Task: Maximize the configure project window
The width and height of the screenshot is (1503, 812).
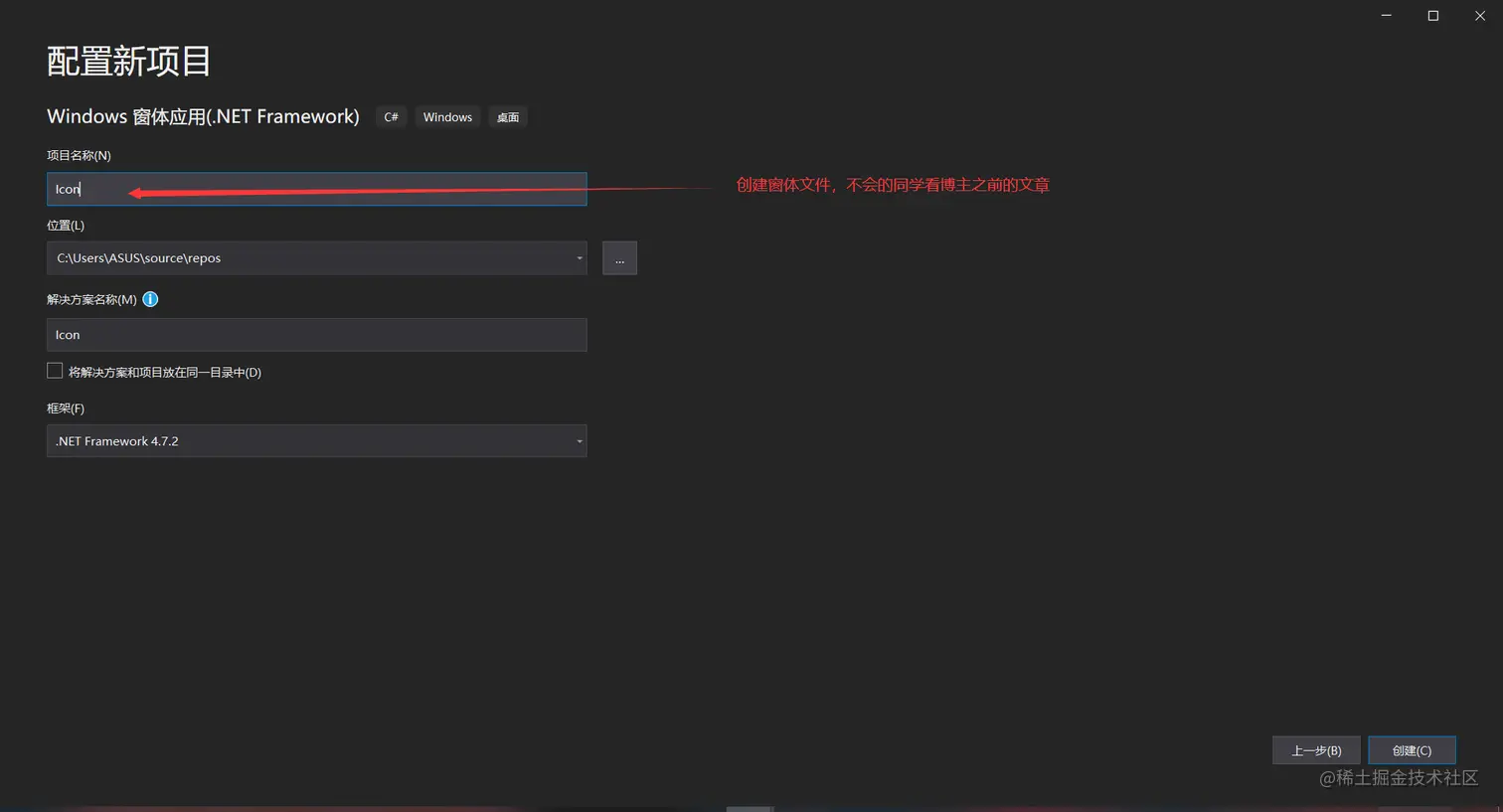Action: (1432, 16)
